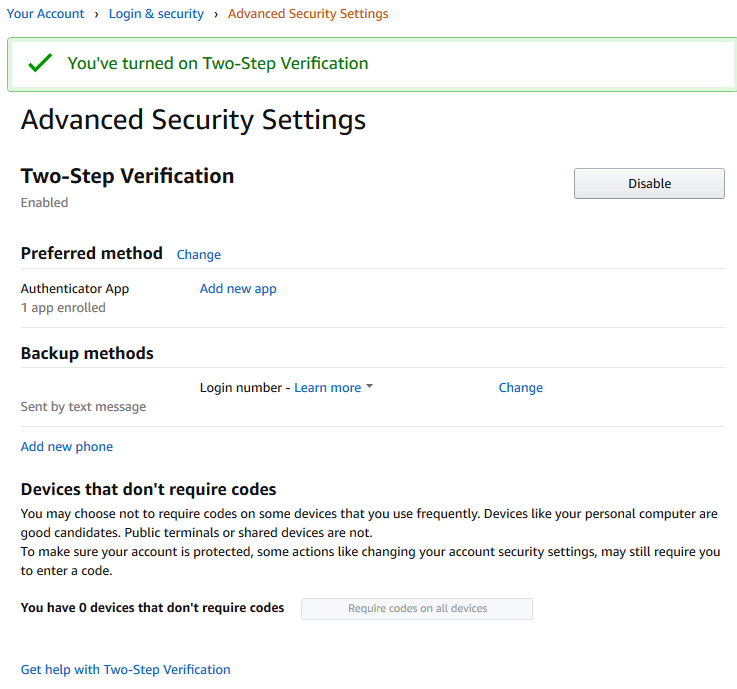Go back to Login & security
This screenshot has width=737, height=689.
pos(156,14)
